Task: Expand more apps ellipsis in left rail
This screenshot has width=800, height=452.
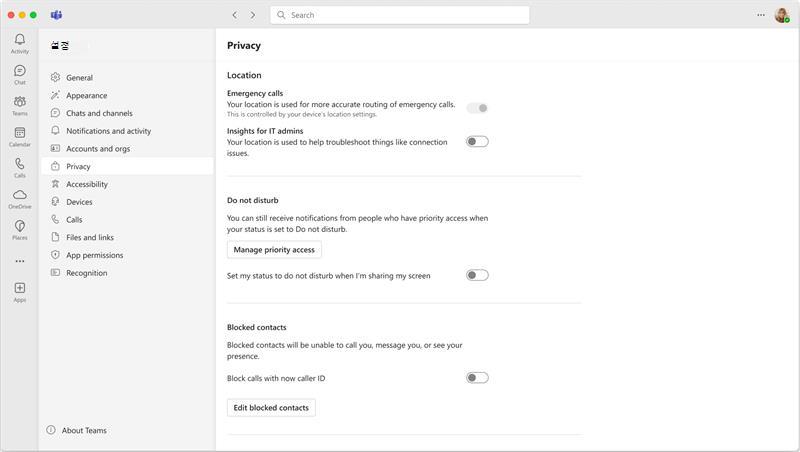Action: pos(19,261)
